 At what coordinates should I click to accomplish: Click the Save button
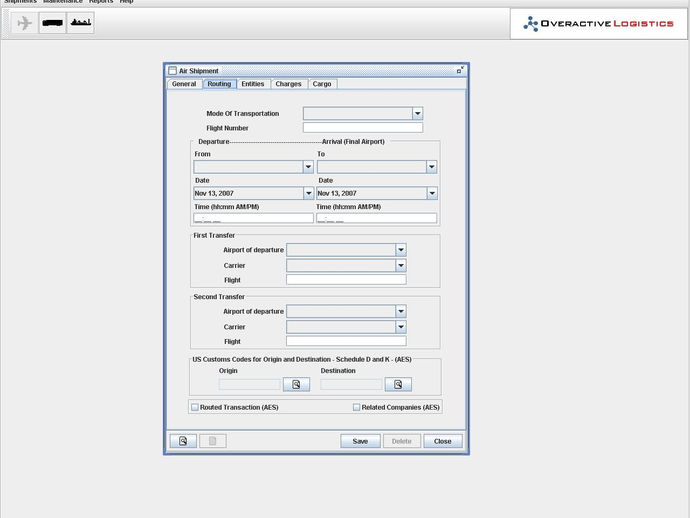coord(360,441)
